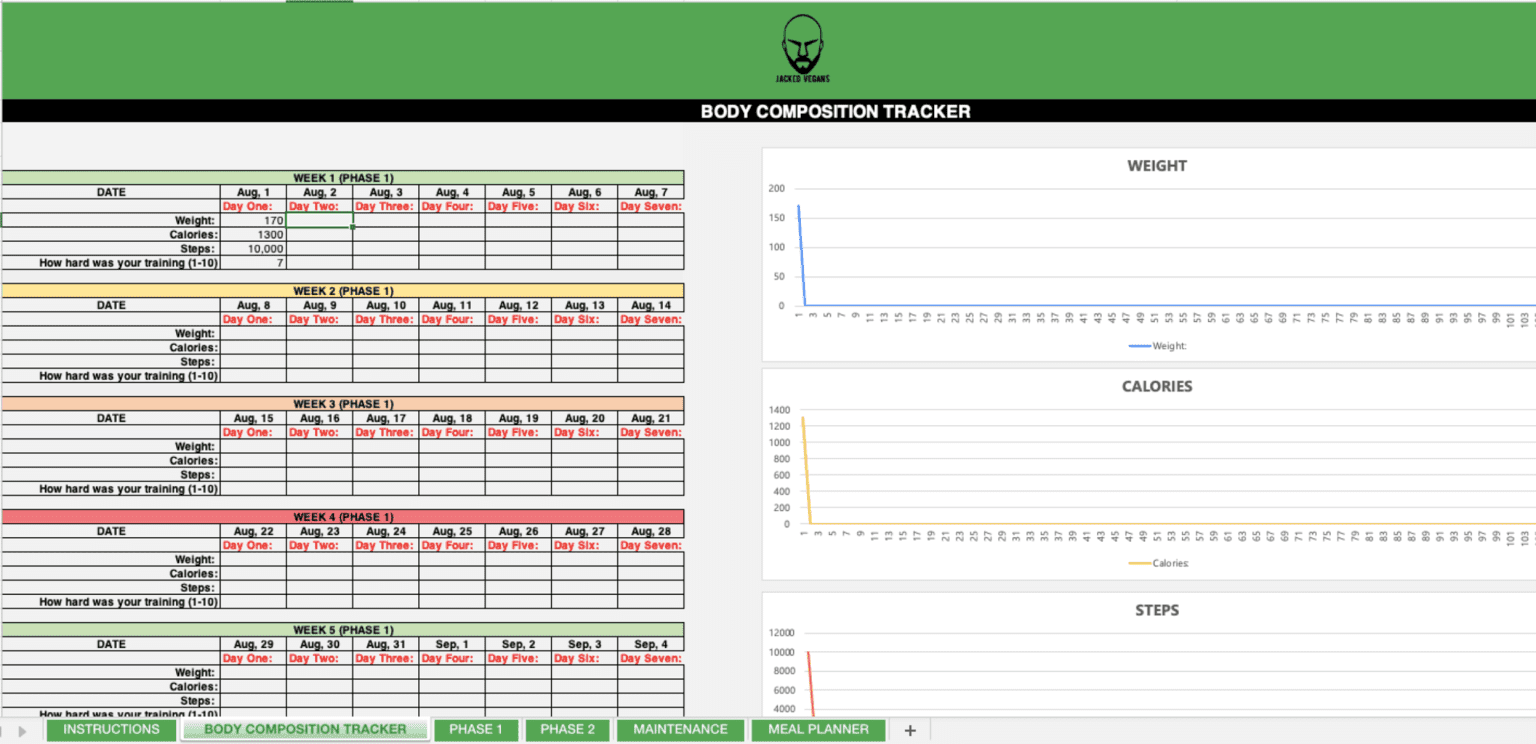Open the INSTRUCTIONS sheet tab
The height and width of the screenshot is (744, 1536).
110,729
